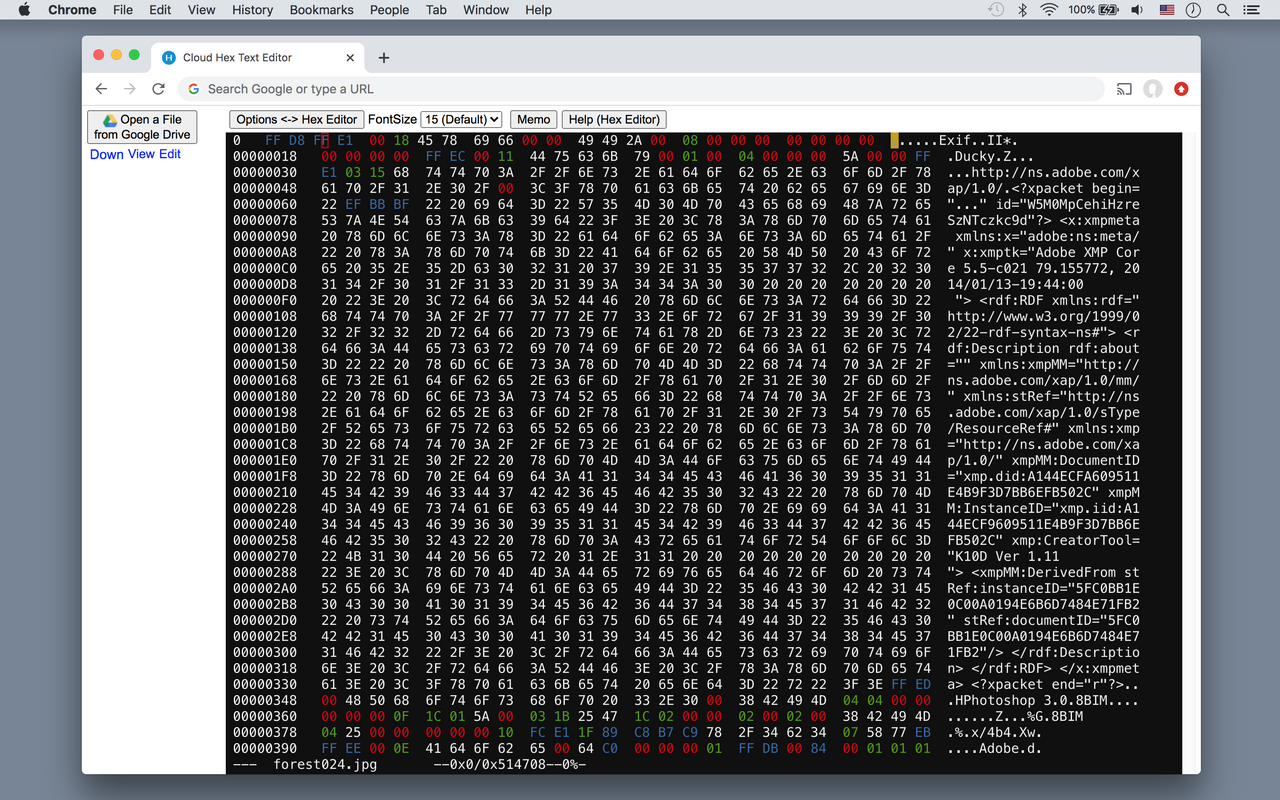Image resolution: width=1280 pixels, height=800 pixels.
Task: Open the Chrome profile avatar menu
Action: (1153, 89)
